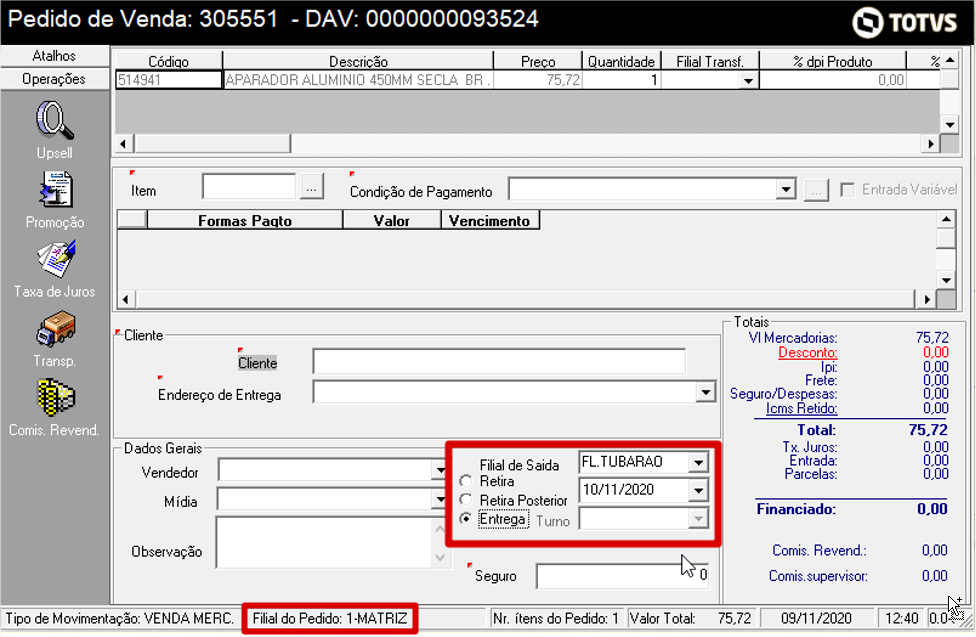Enable the Entrada Variável checkbox
This screenshot has width=976, height=637.
847,190
